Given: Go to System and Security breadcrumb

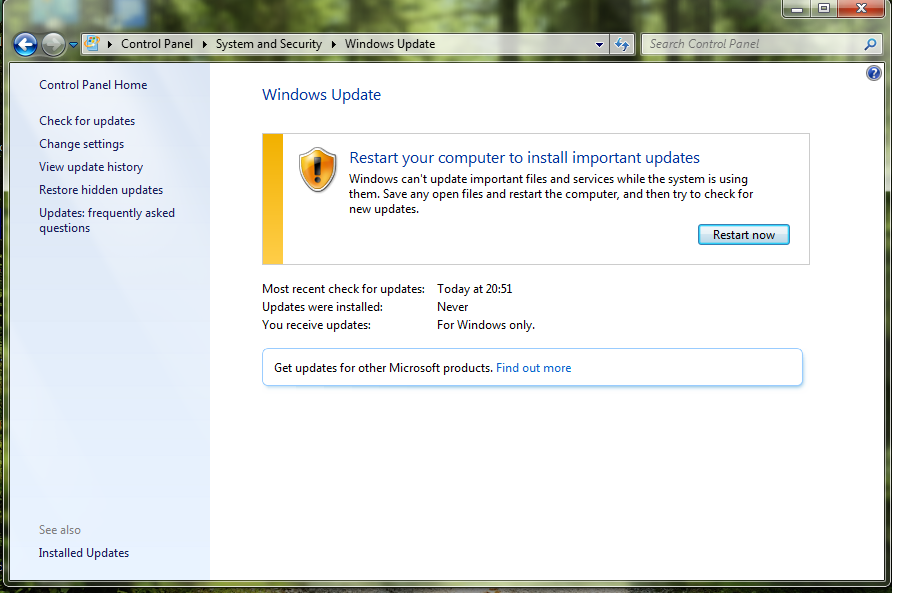Looking at the screenshot, I should (x=269, y=44).
